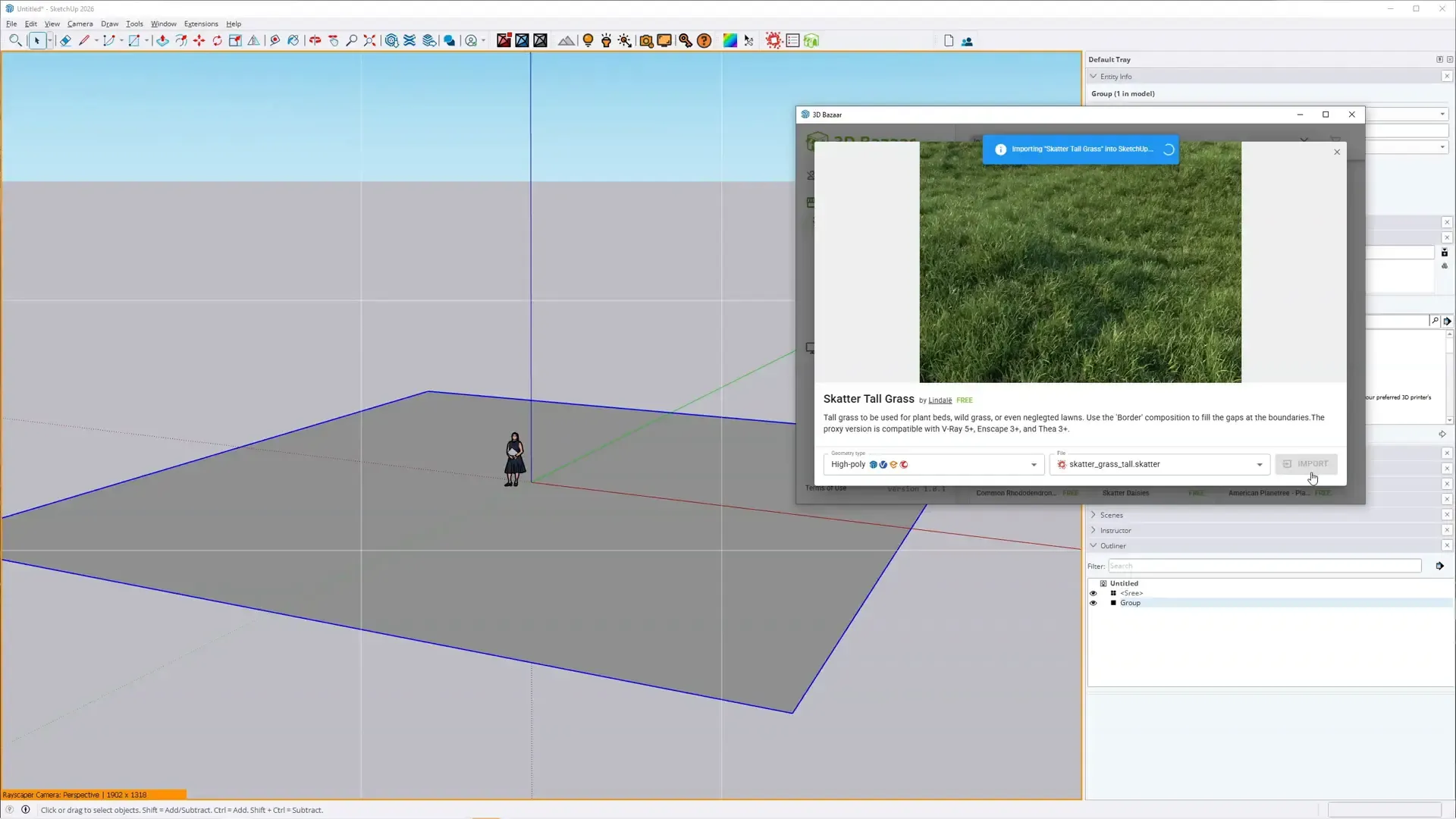Open the Extensions menu
Image resolution: width=1456 pixels, height=819 pixels.
point(201,24)
